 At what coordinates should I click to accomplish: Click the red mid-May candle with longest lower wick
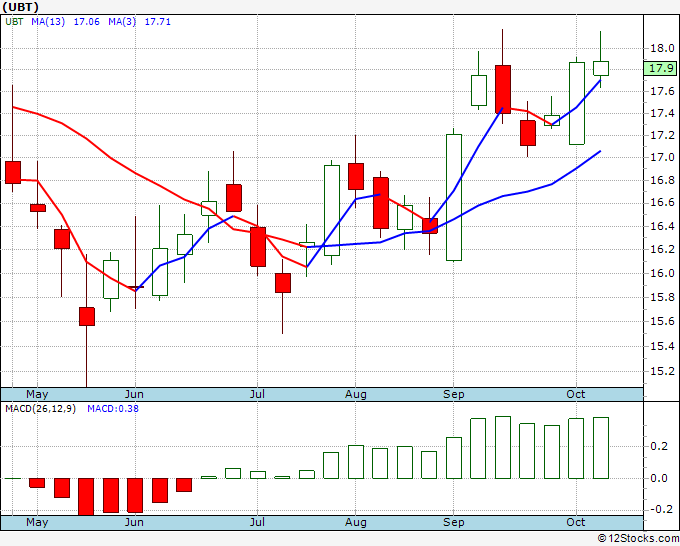[87, 317]
